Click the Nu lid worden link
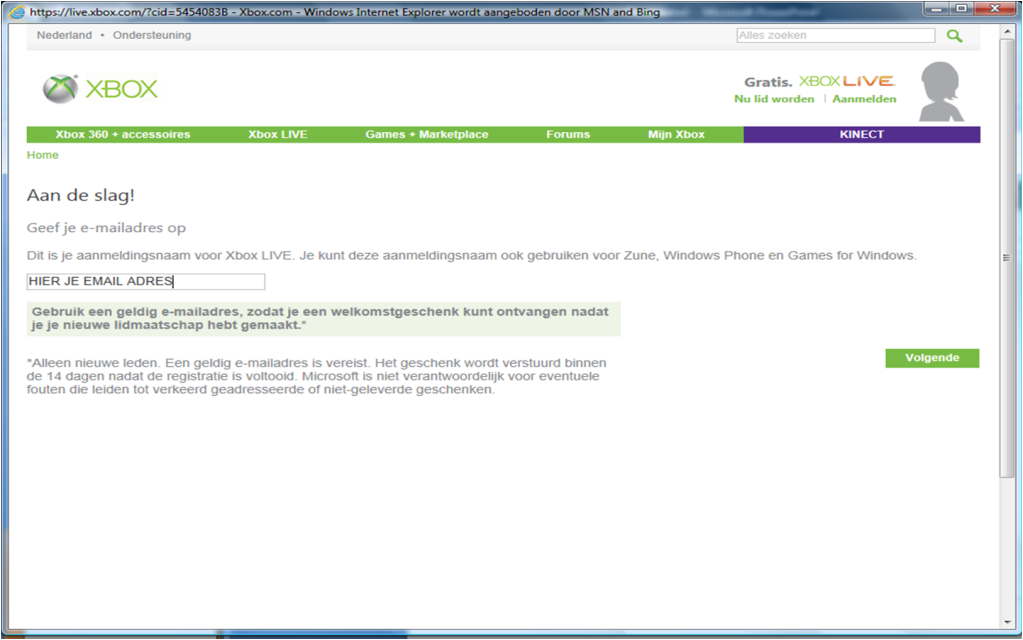1023x640 pixels. point(774,99)
